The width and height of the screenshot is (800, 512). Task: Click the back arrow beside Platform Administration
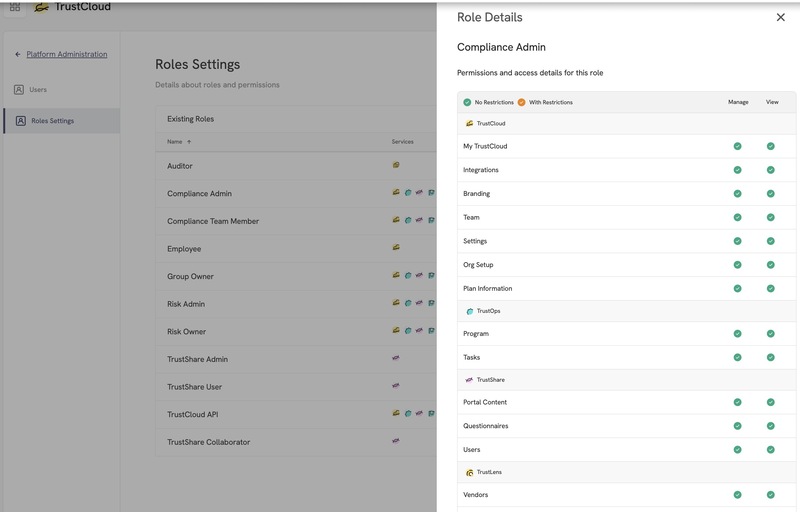tap(18, 54)
